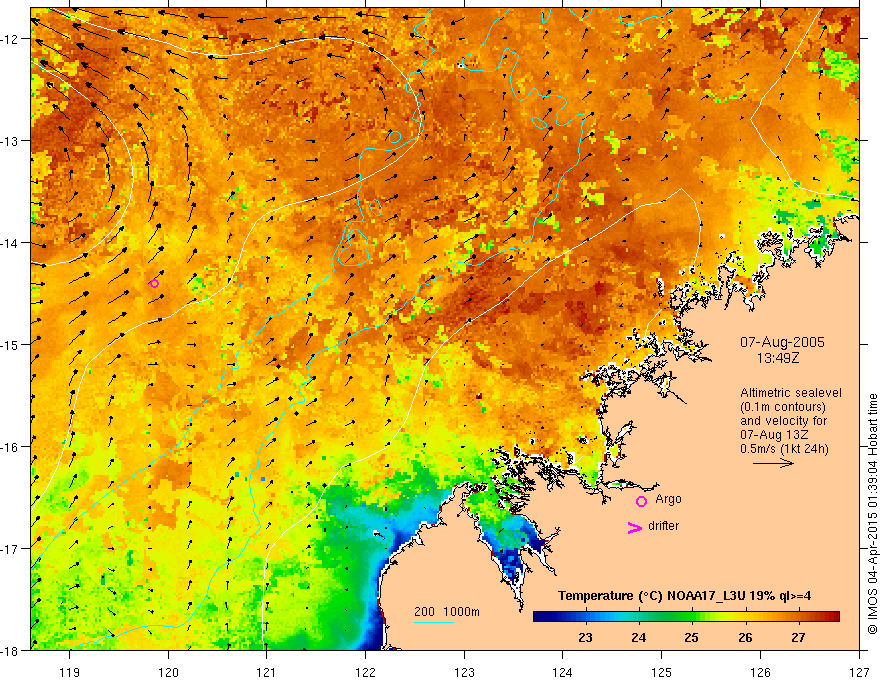Click the velocity scale reference arrow

[x=773, y=463]
